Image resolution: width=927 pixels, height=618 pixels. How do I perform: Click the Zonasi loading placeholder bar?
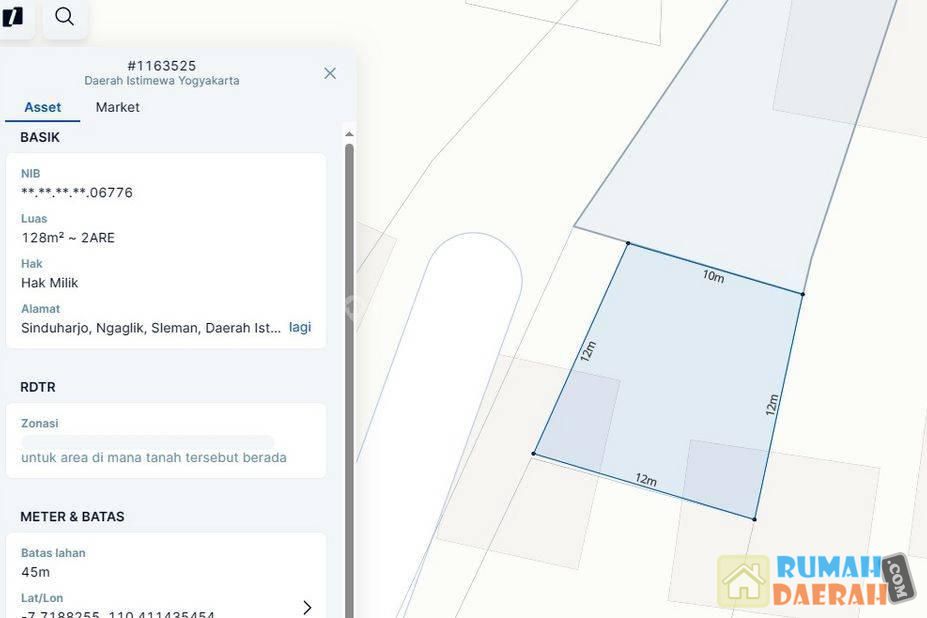[147, 441]
